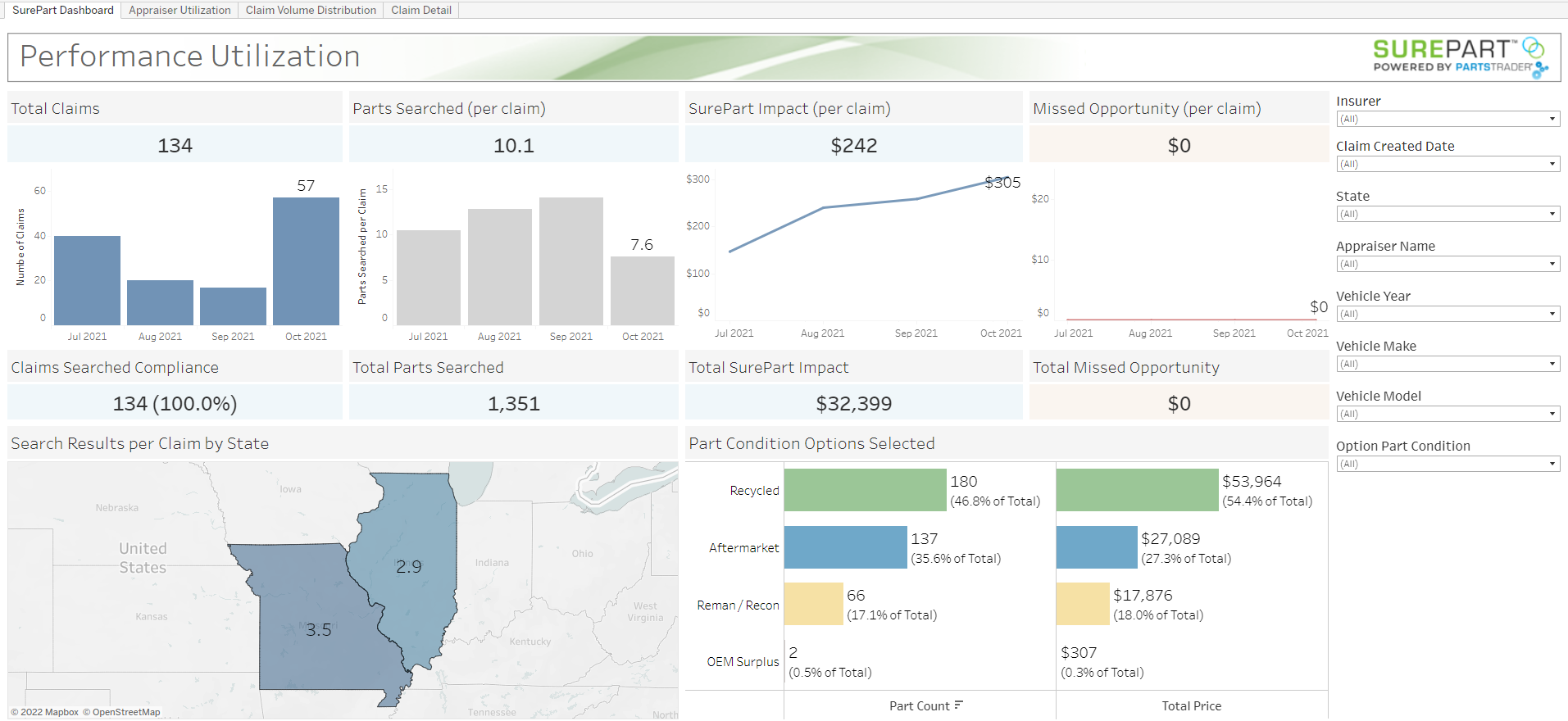The width and height of the screenshot is (1568, 721).
Task: Click the Mapbox attribution link
Action: (45, 712)
